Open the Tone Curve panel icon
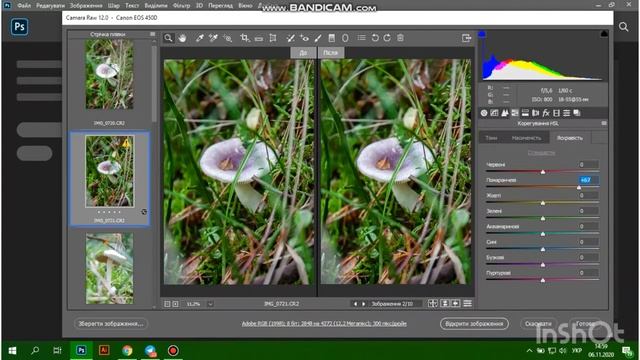This screenshot has height=360, width=640. (494, 113)
